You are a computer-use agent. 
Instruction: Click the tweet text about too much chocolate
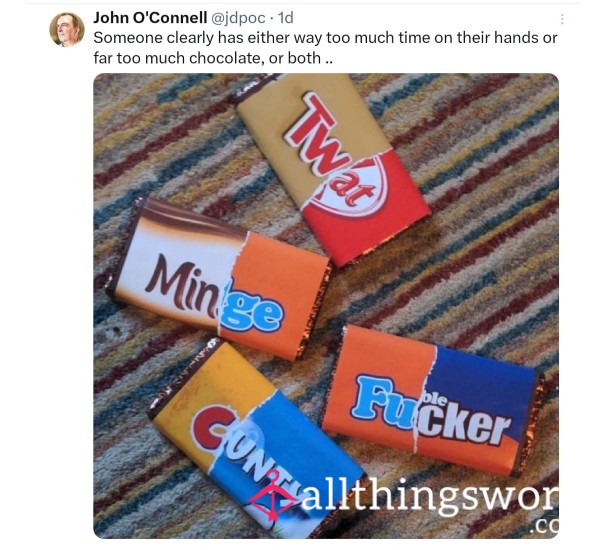click(x=325, y=48)
